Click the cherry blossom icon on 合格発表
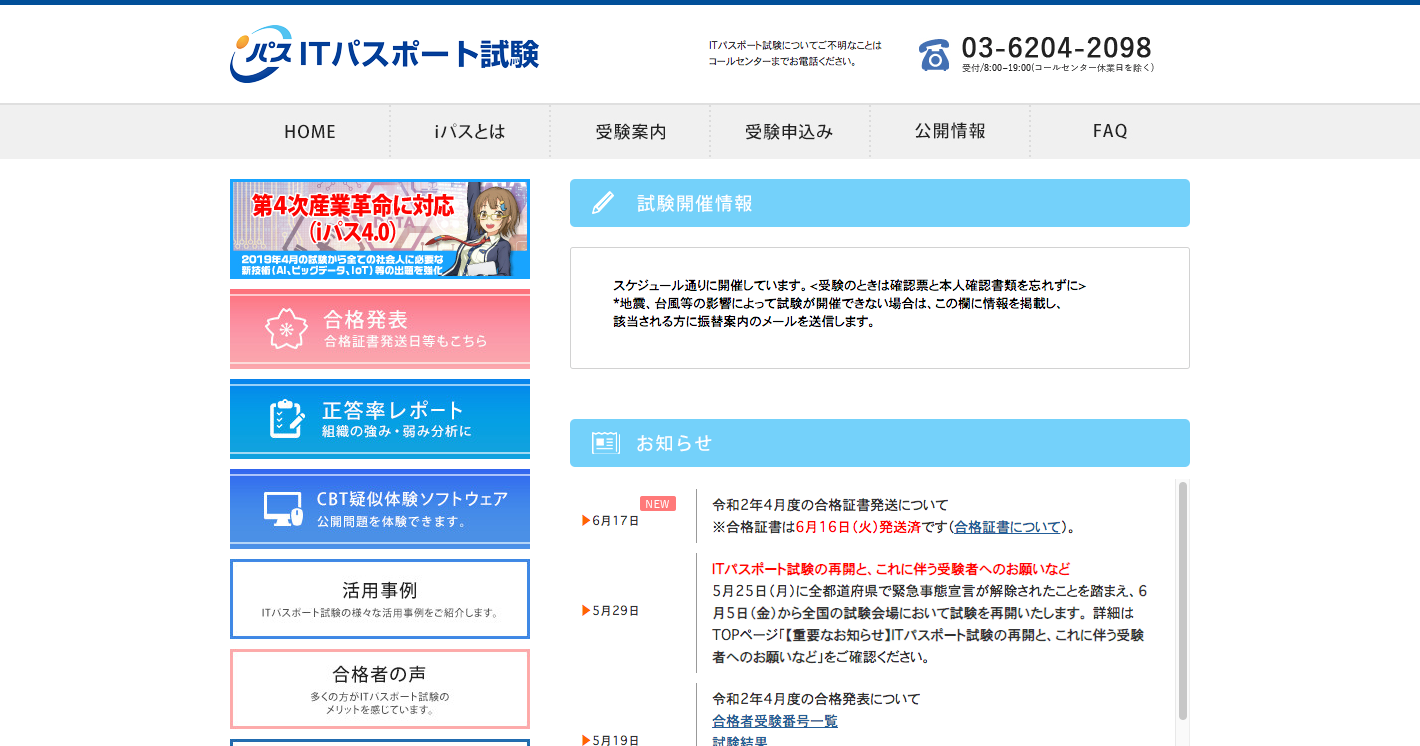The image size is (1420, 746). point(286,328)
